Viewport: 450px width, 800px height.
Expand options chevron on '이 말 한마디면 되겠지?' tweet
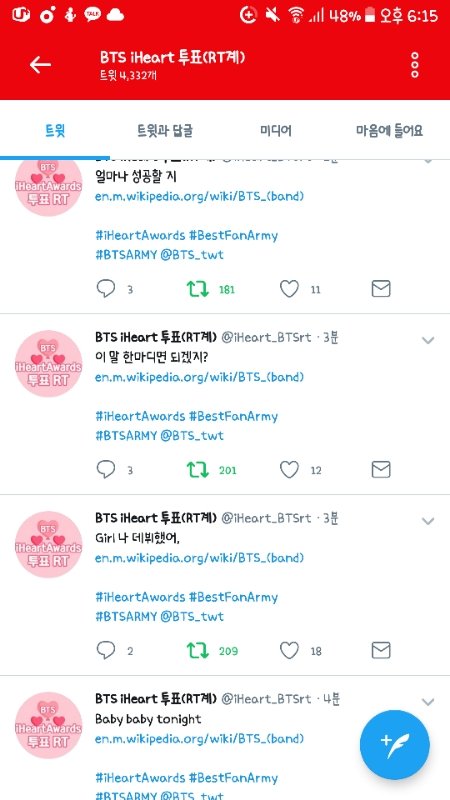428,340
